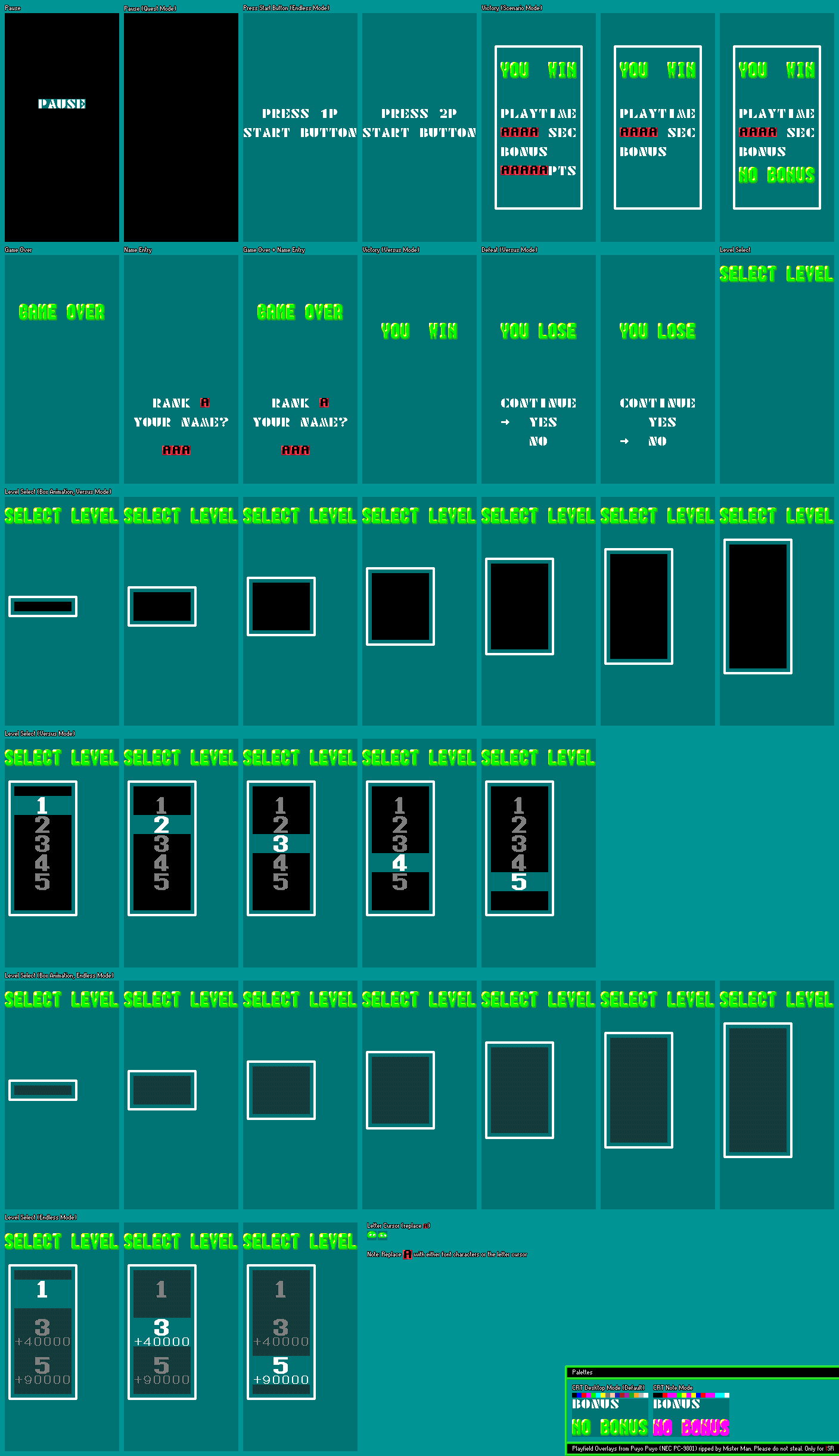Click 'Press Start Button (Endless Mode)' section label
The width and height of the screenshot is (839, 1456).
pyautogui.click(x=287, y=8)
